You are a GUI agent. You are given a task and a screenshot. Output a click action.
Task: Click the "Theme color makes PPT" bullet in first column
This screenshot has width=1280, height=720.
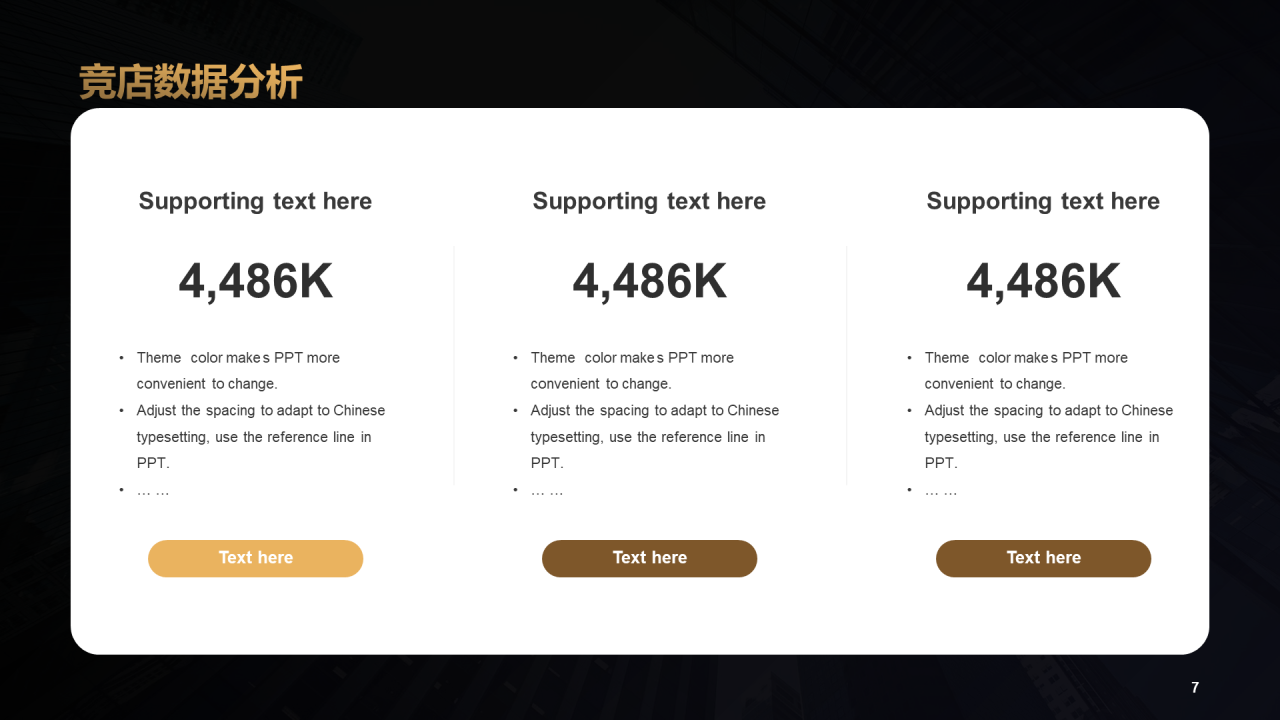pos(238,370)
